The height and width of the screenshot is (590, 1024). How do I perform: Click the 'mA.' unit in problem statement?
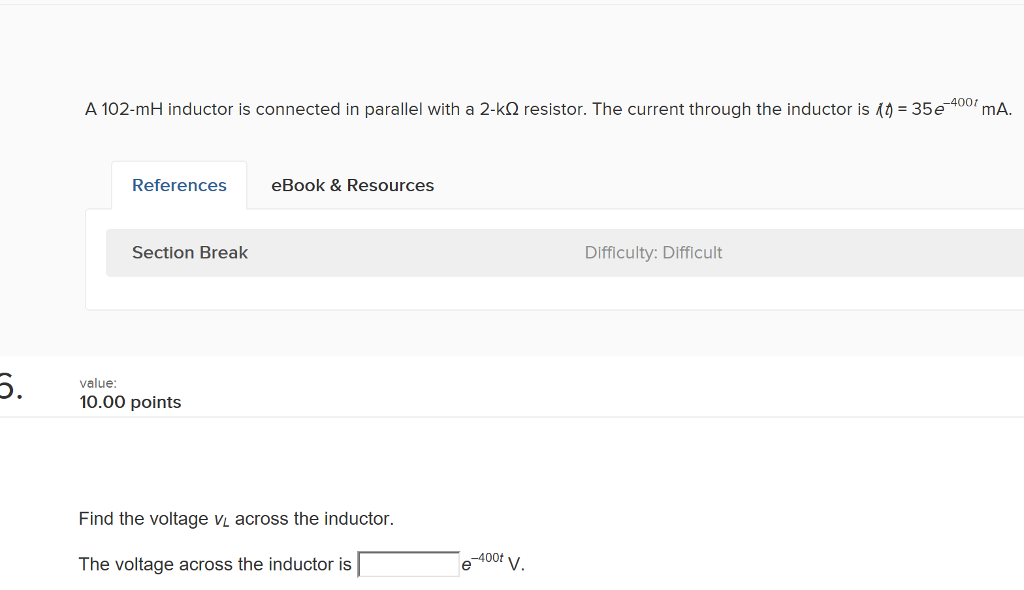tap(997, 109)
